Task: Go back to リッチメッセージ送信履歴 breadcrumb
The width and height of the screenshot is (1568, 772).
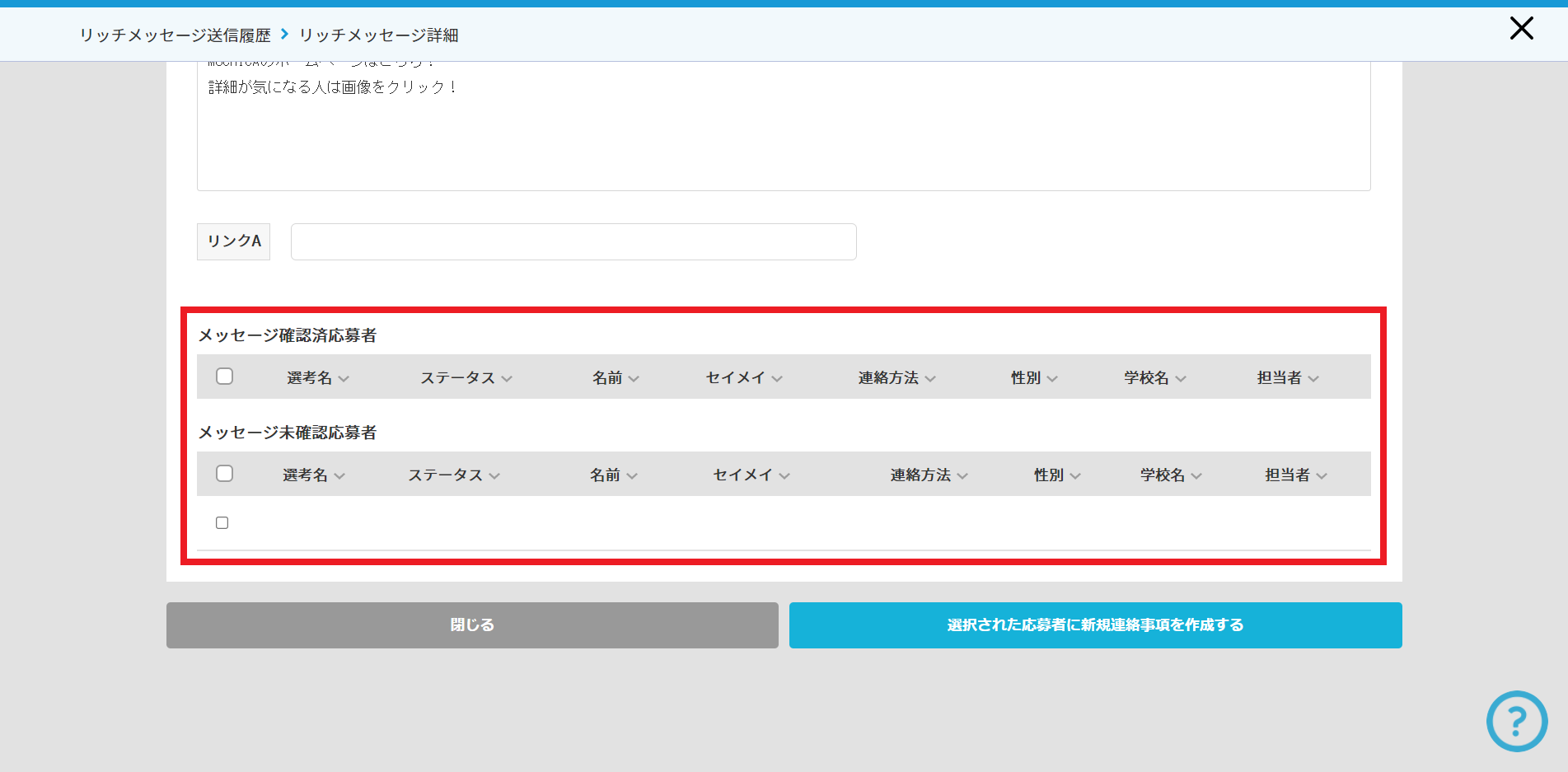Action: tap(175, 35)
